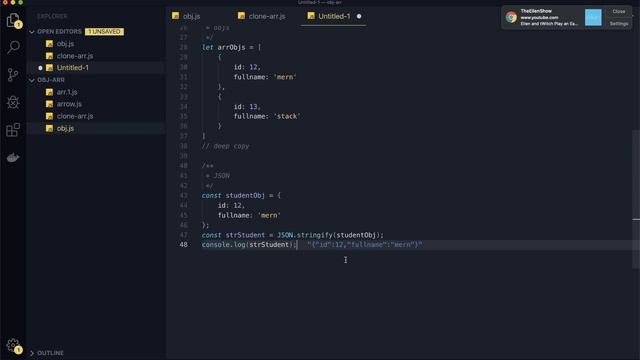This screenshot has width=640, height=360.
Task: Select the Untitled-1 editor tab
Action: pyautogui.click(x=333, y=16)
